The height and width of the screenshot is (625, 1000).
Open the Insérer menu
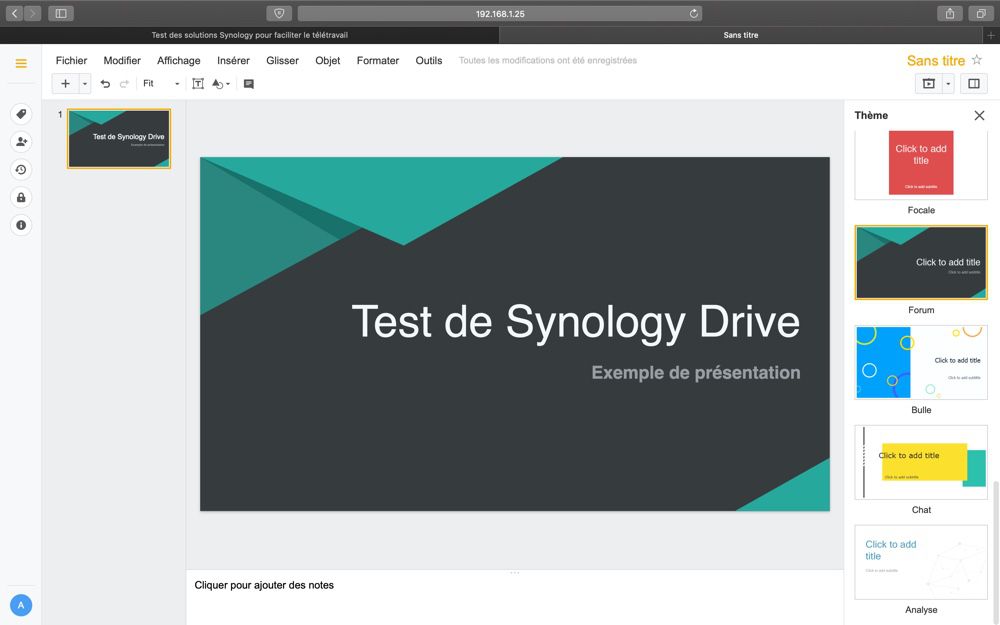[x=233, y=61]
